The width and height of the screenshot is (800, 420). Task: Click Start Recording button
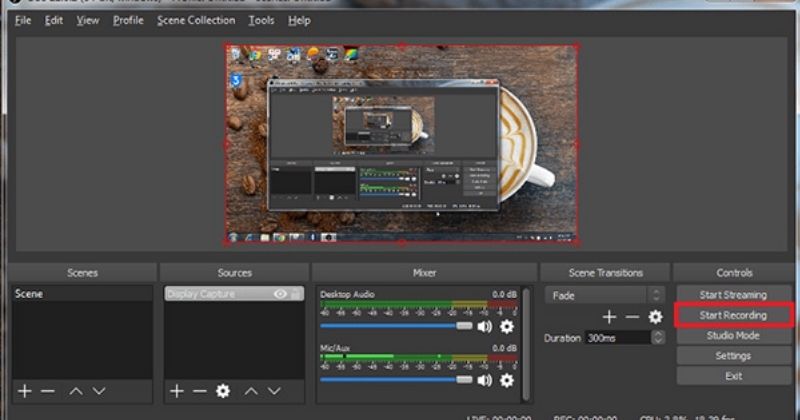click(733, 315)
